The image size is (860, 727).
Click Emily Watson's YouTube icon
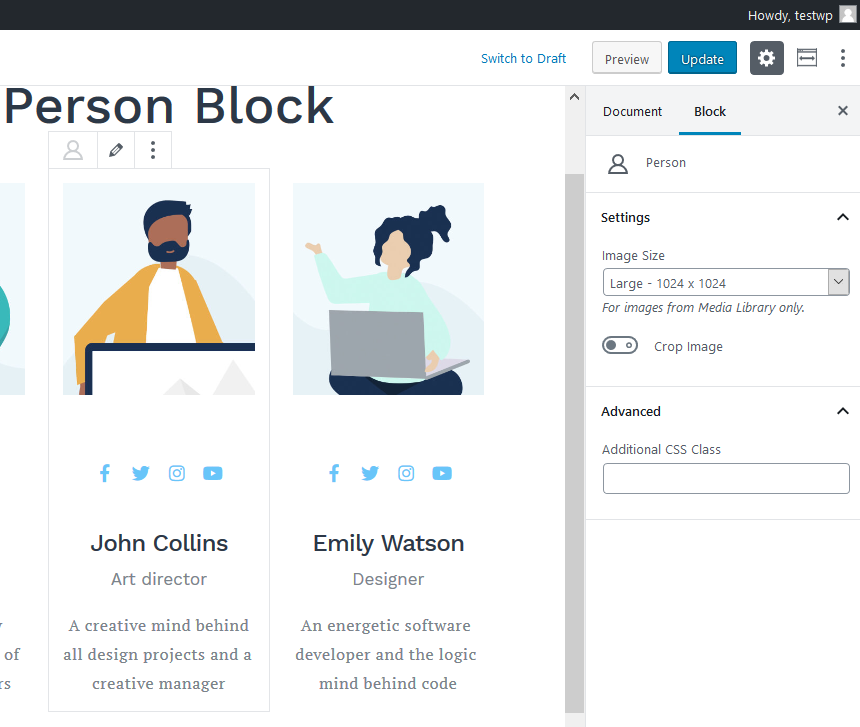coord(442,473)
